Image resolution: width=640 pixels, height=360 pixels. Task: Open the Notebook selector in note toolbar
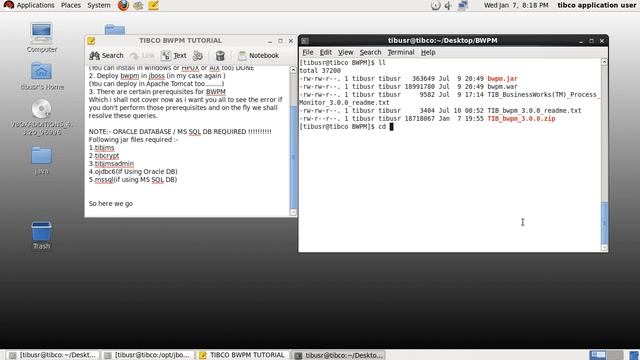point(258,56)
